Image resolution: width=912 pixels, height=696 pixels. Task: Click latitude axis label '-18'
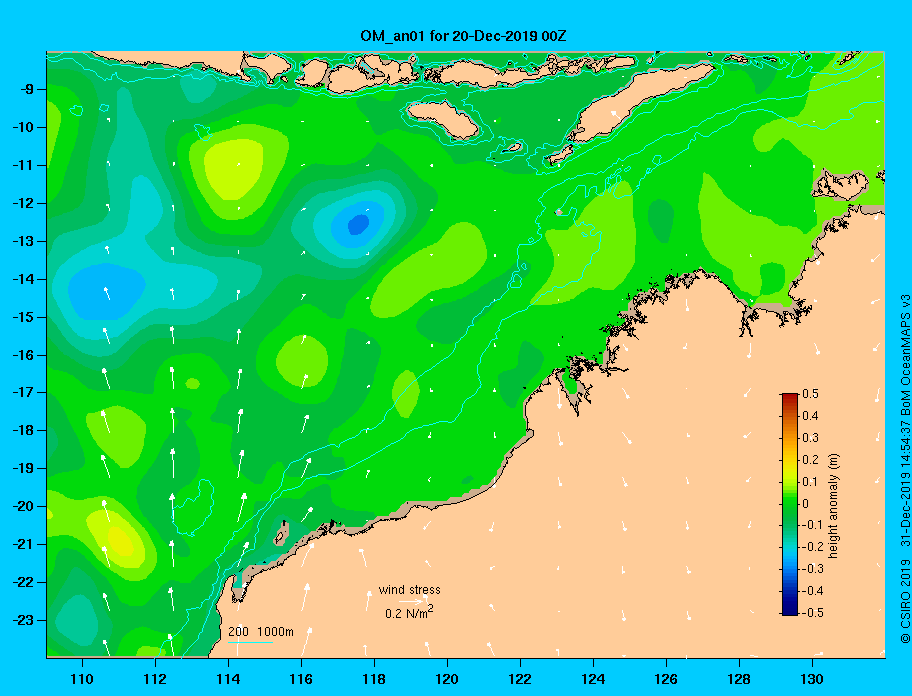click(23, 430)
